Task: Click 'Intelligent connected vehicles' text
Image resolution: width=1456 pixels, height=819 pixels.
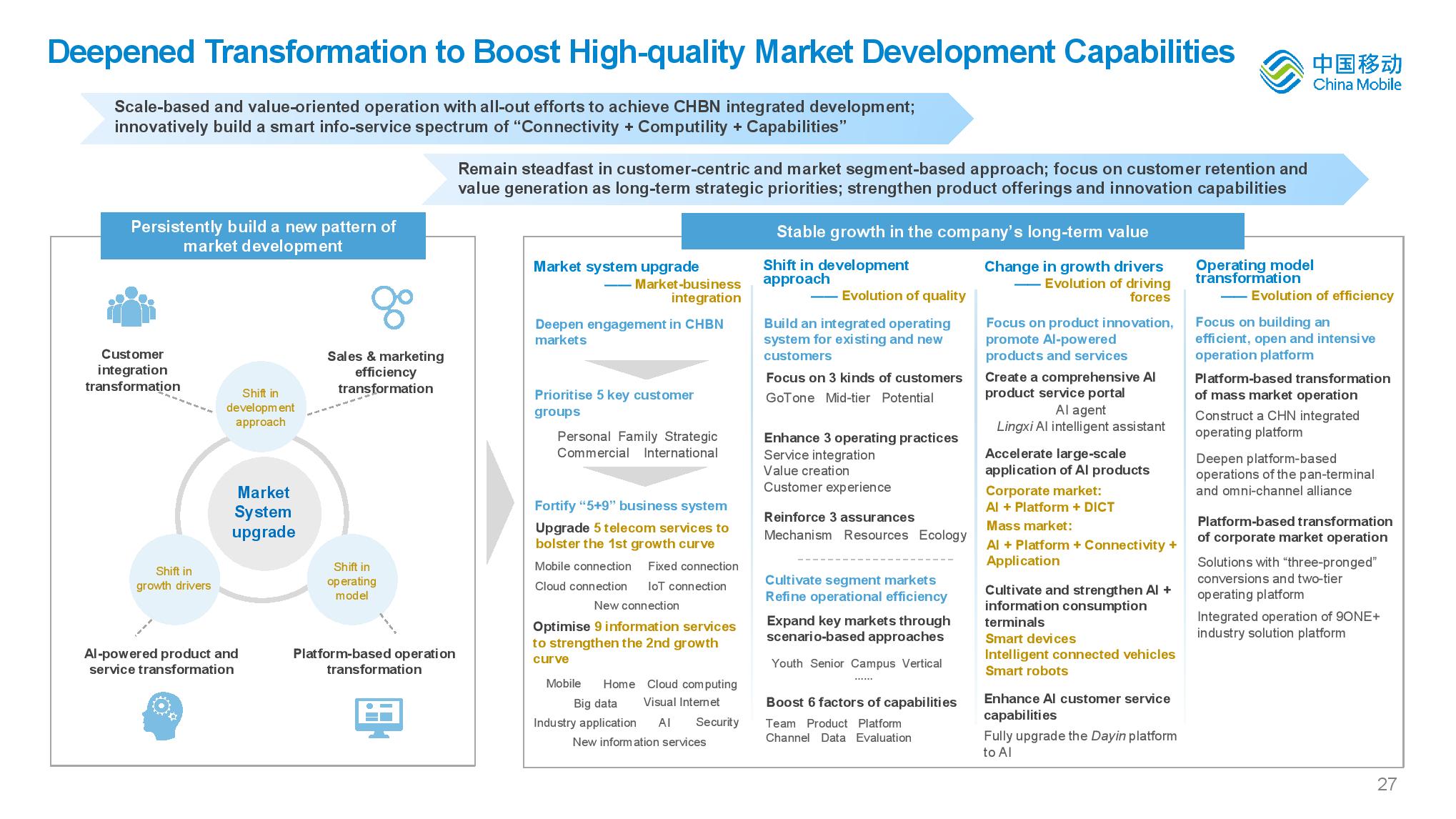Action: pyautogui.click(x=1079, y=655)
